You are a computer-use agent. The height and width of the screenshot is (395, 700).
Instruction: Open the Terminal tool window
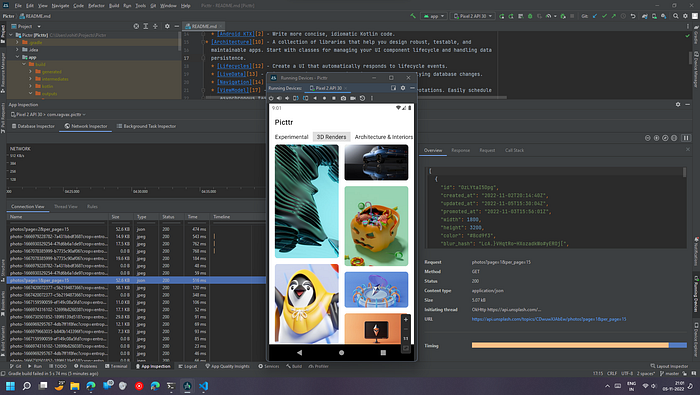pos(116,366)
